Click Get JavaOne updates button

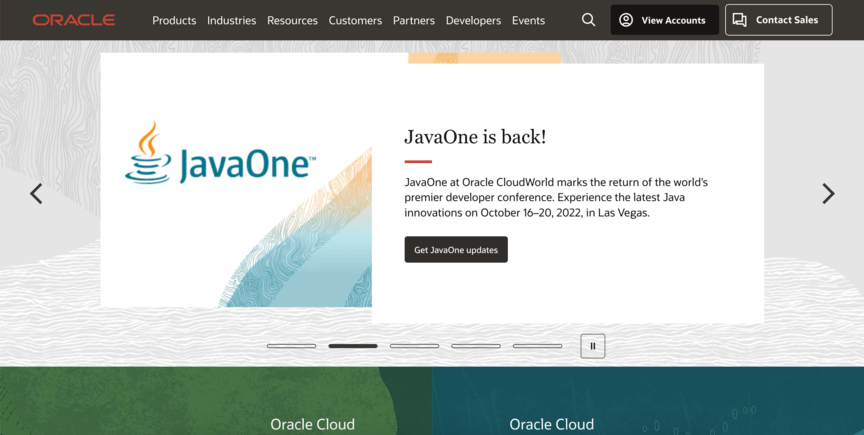coord(456,250)
